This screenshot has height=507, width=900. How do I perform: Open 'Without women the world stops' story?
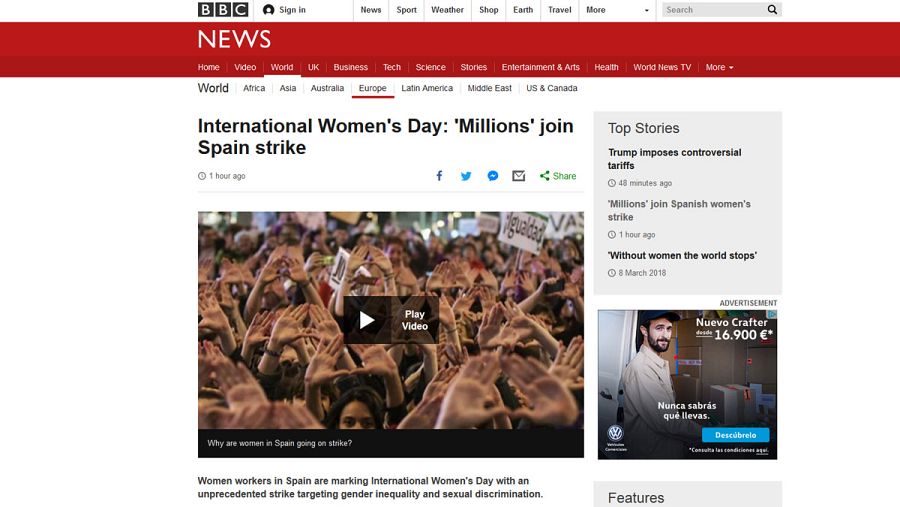(x=682, y=256)
